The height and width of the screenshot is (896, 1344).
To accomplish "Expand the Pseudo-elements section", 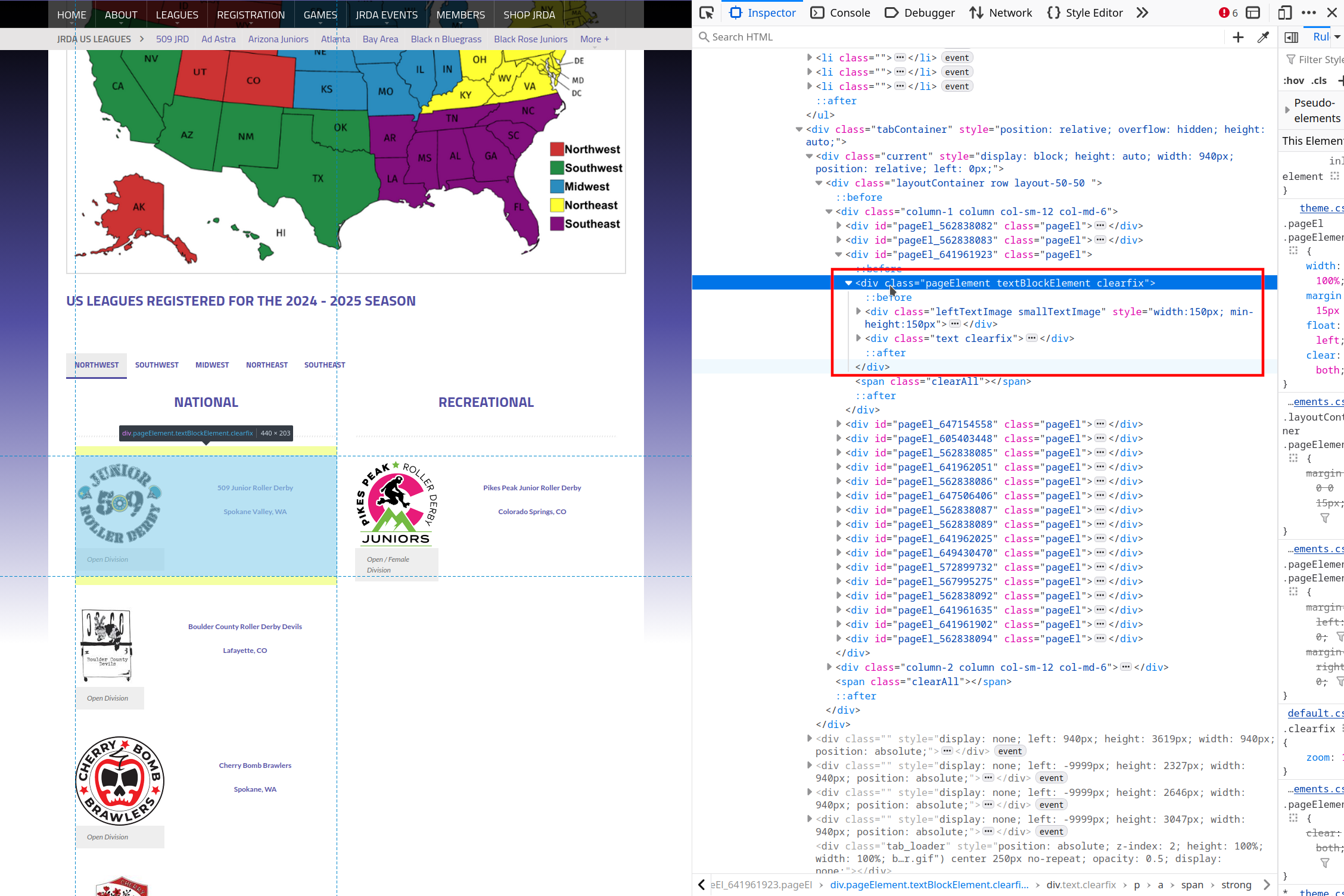I will (x=1287, y=111).
